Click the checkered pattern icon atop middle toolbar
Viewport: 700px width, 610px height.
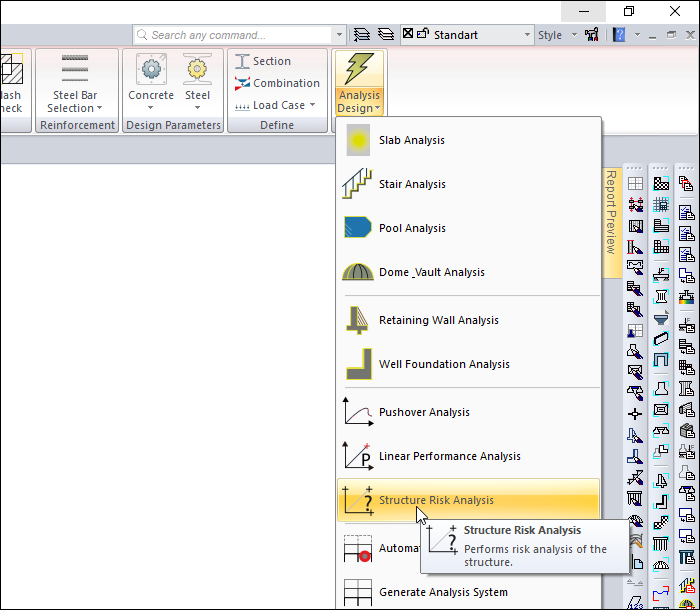click(x=661, y=184)
